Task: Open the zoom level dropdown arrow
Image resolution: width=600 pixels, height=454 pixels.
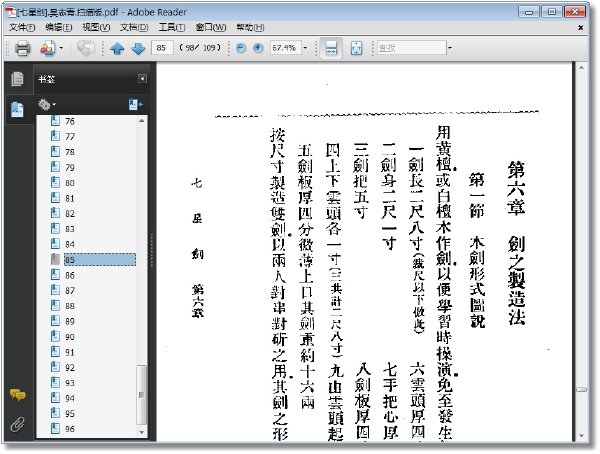Action: click(305, 48)
